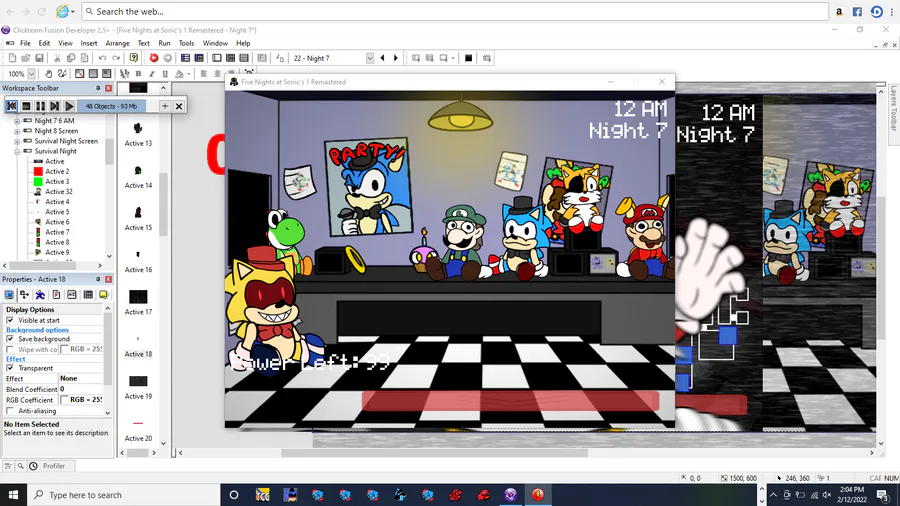Open the Arrange menu

point(117,43)
